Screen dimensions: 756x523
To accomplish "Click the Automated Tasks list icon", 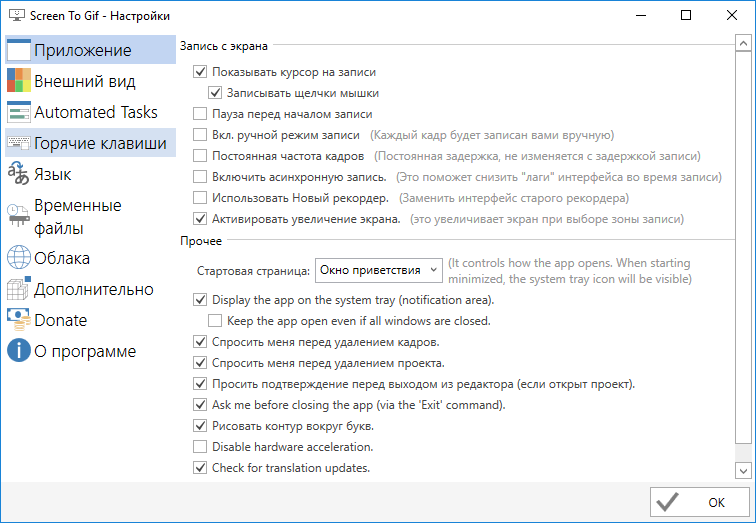I will pyautogui.click(x=19, y=112).
